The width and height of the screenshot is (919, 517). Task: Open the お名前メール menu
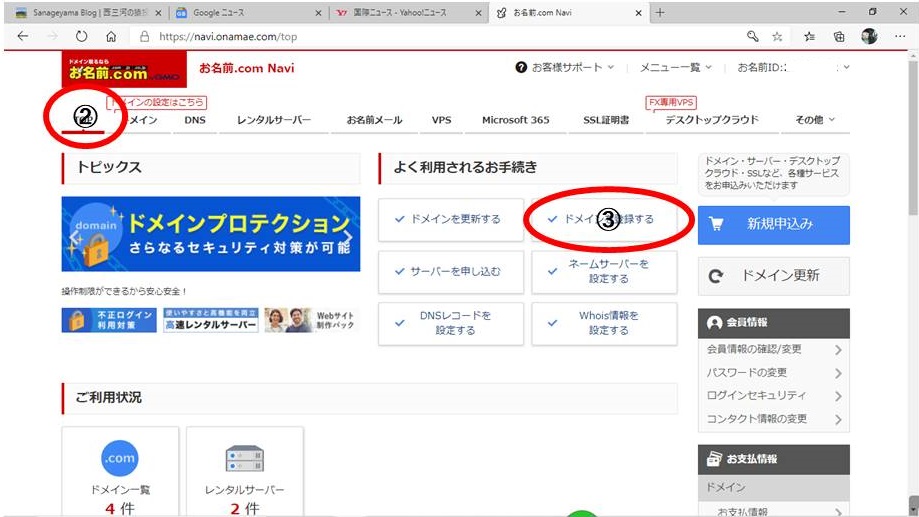[x=375, y=120]
